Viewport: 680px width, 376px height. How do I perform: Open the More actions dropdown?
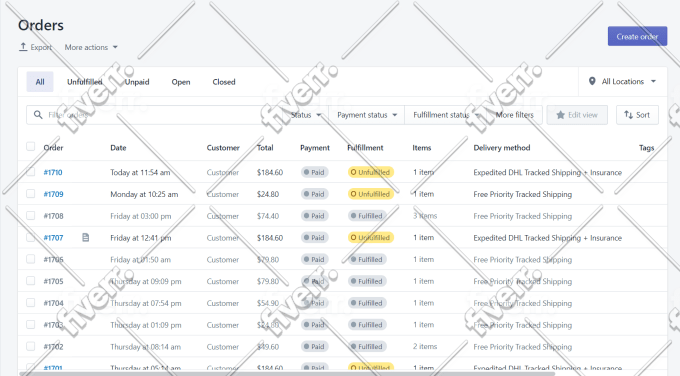[x=91, y=47]
